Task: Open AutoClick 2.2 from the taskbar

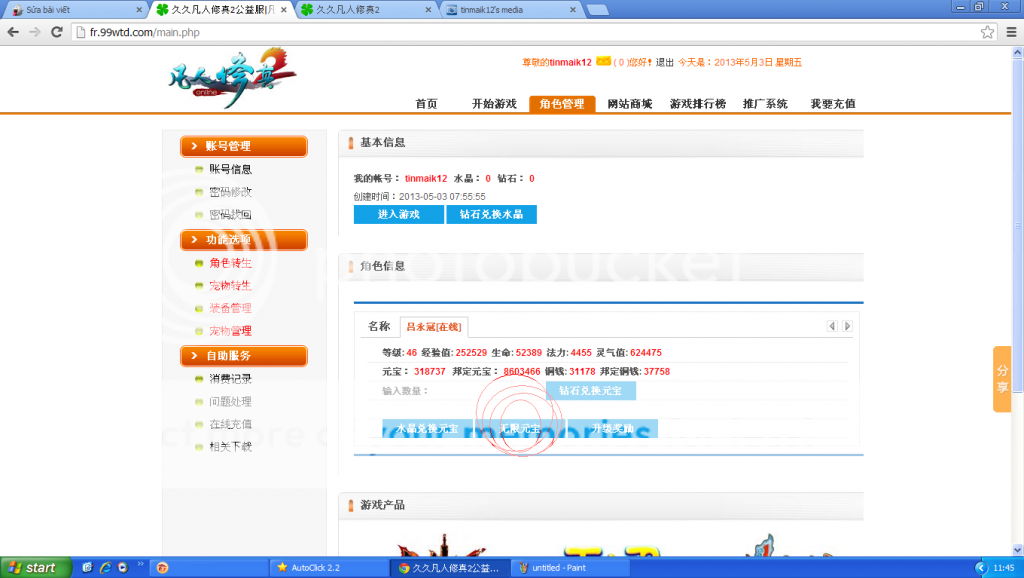Action: (x=329, y=568)
